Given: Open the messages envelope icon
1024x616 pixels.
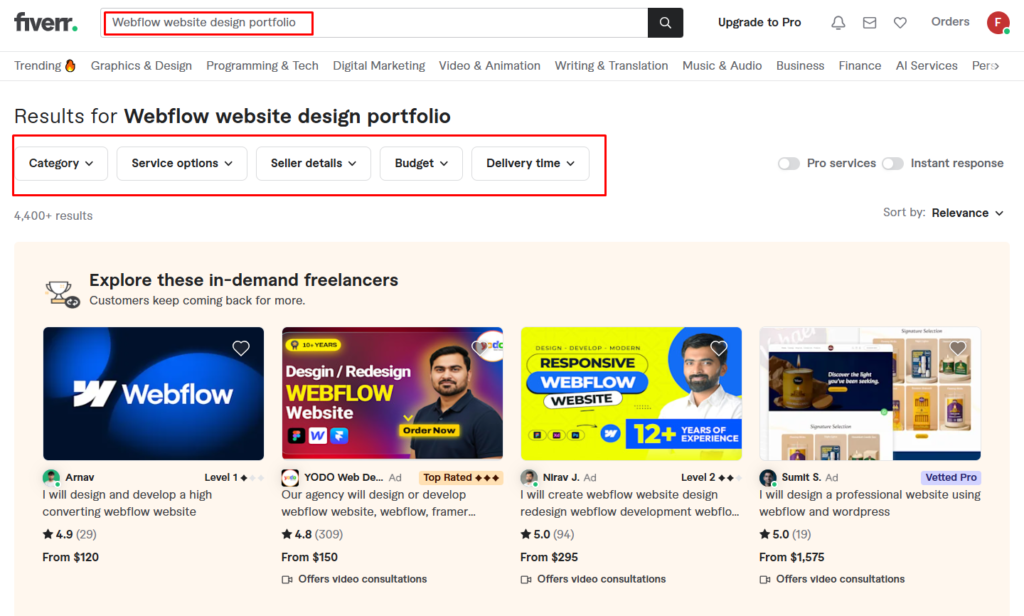Looking at the screenshot, I should pyautogui.click(x=869, y=23).
